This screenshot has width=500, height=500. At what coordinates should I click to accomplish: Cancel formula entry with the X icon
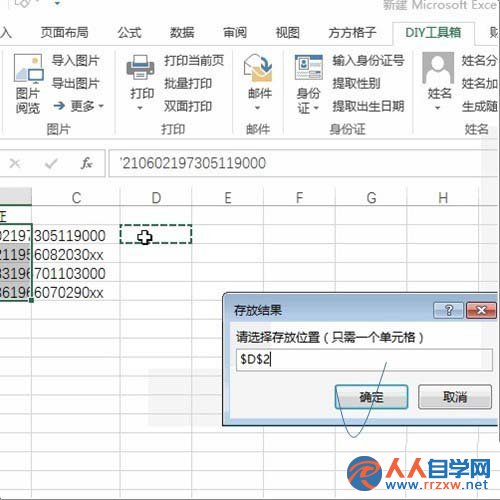(15, 163)
